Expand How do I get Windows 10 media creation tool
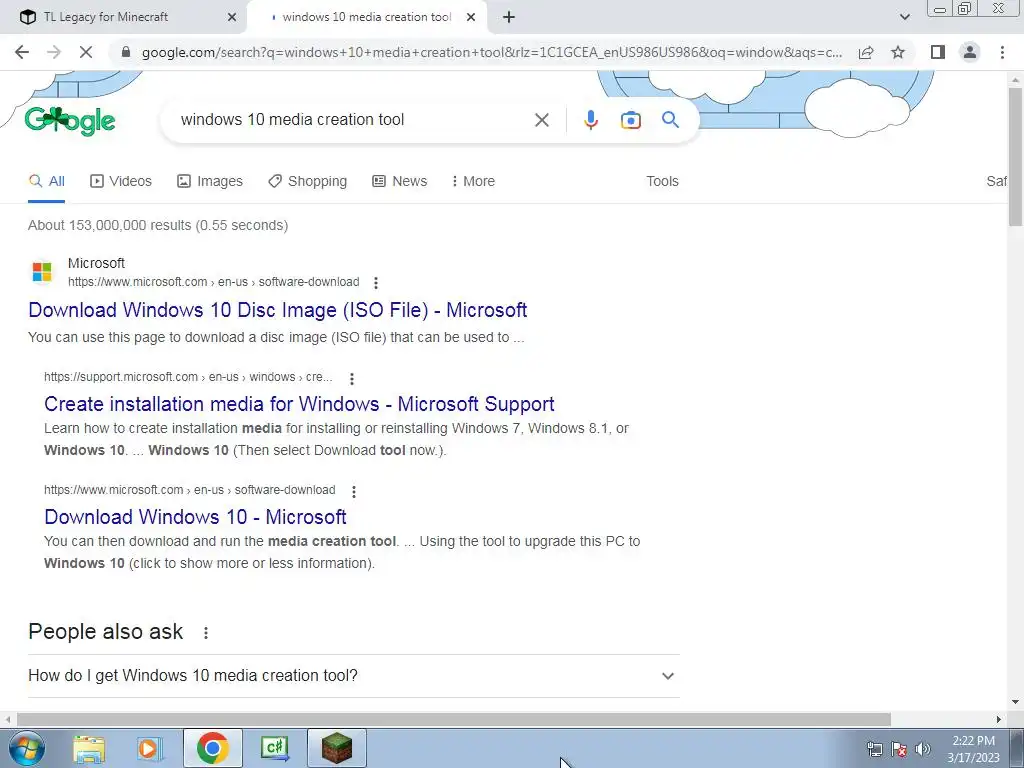The width and height of the screenshot is (1024, 768). pyautogui.click(x=354, y=676)
